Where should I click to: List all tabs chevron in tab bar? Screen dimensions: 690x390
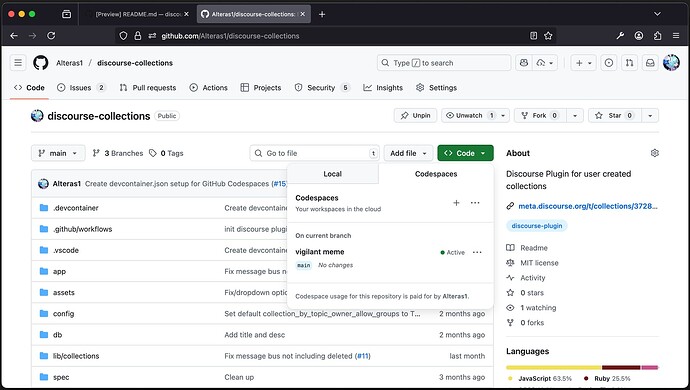click(x=657, y=14)
